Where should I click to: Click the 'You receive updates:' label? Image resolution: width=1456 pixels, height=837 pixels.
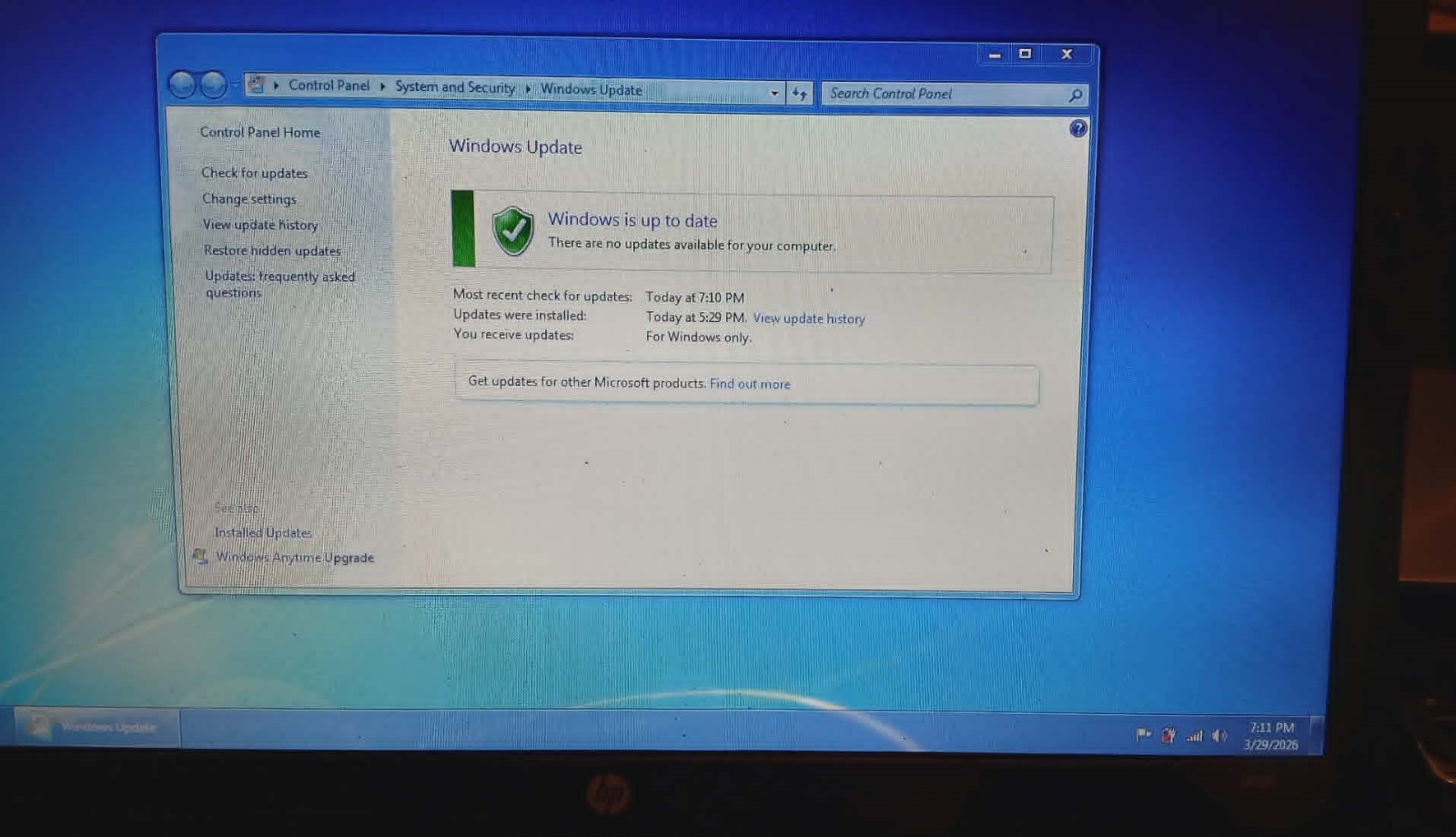[513, 335]
